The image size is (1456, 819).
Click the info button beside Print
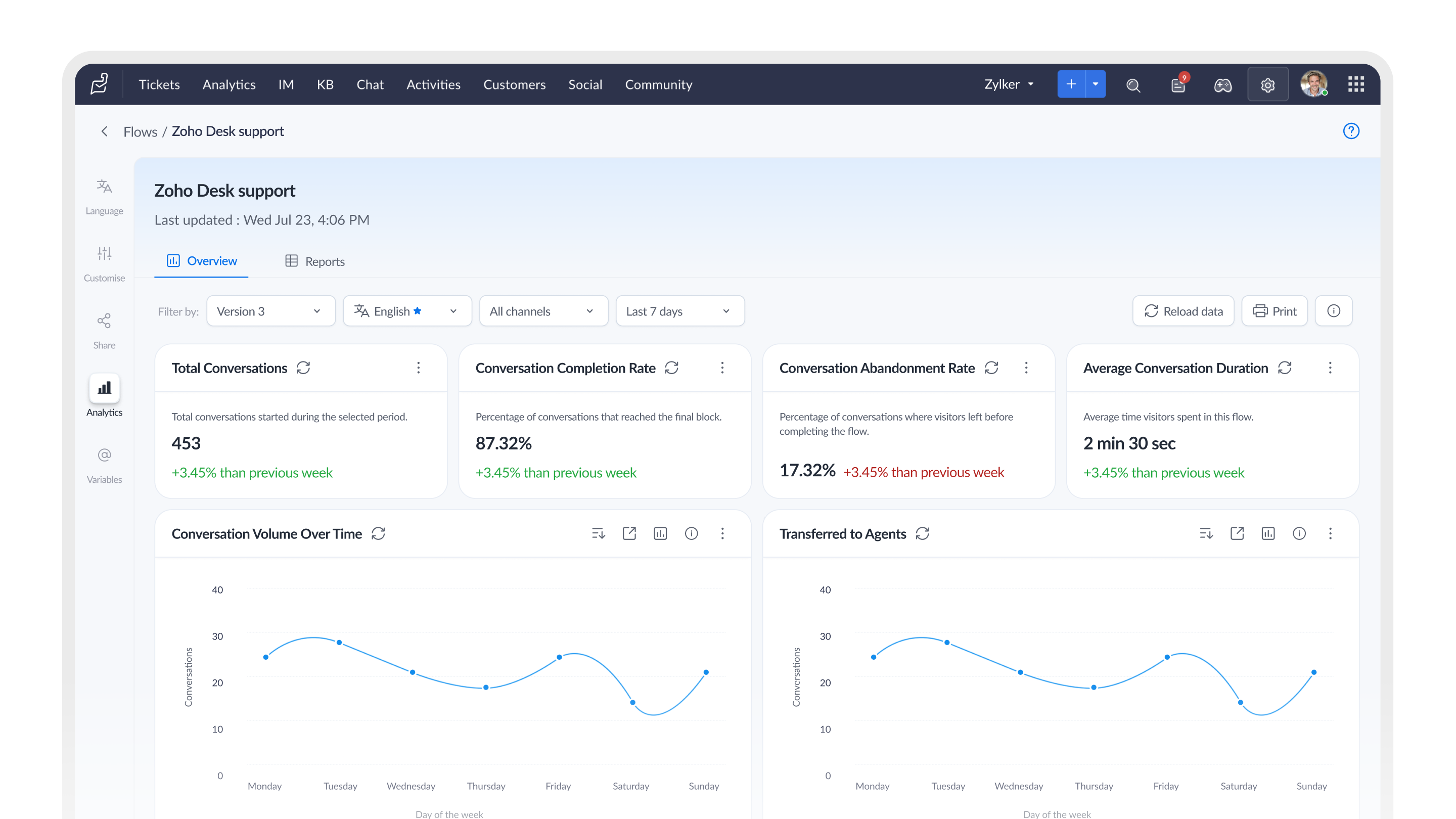coord(1333,311)
